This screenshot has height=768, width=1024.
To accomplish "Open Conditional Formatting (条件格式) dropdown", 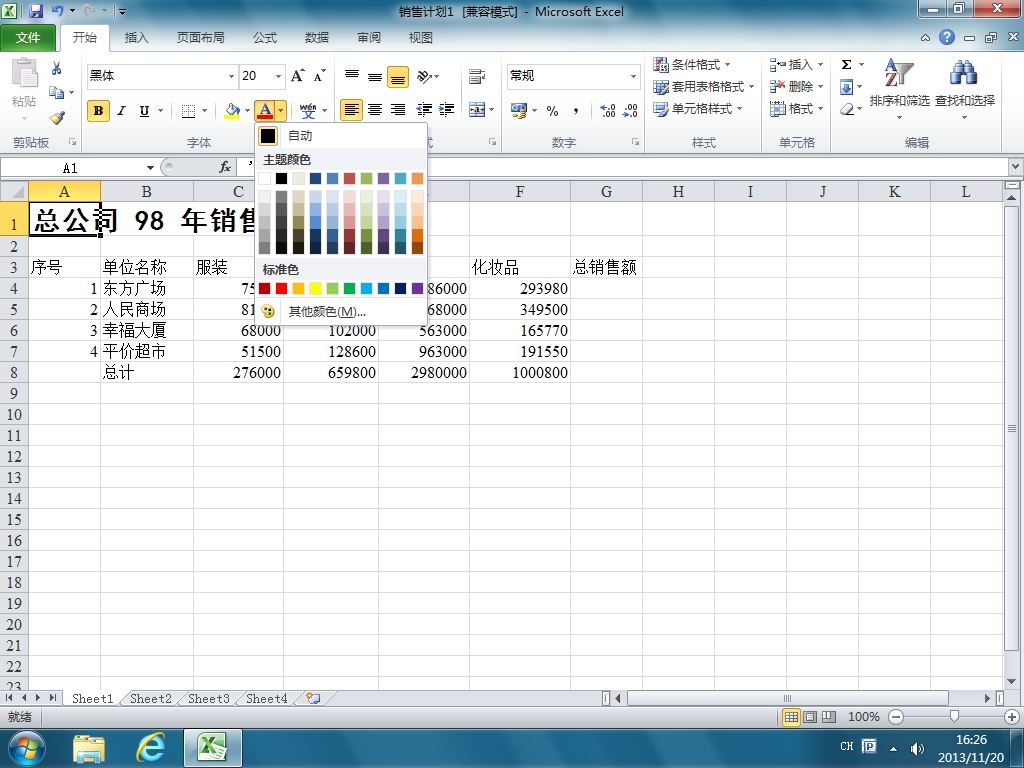I will tap(692, 65).
